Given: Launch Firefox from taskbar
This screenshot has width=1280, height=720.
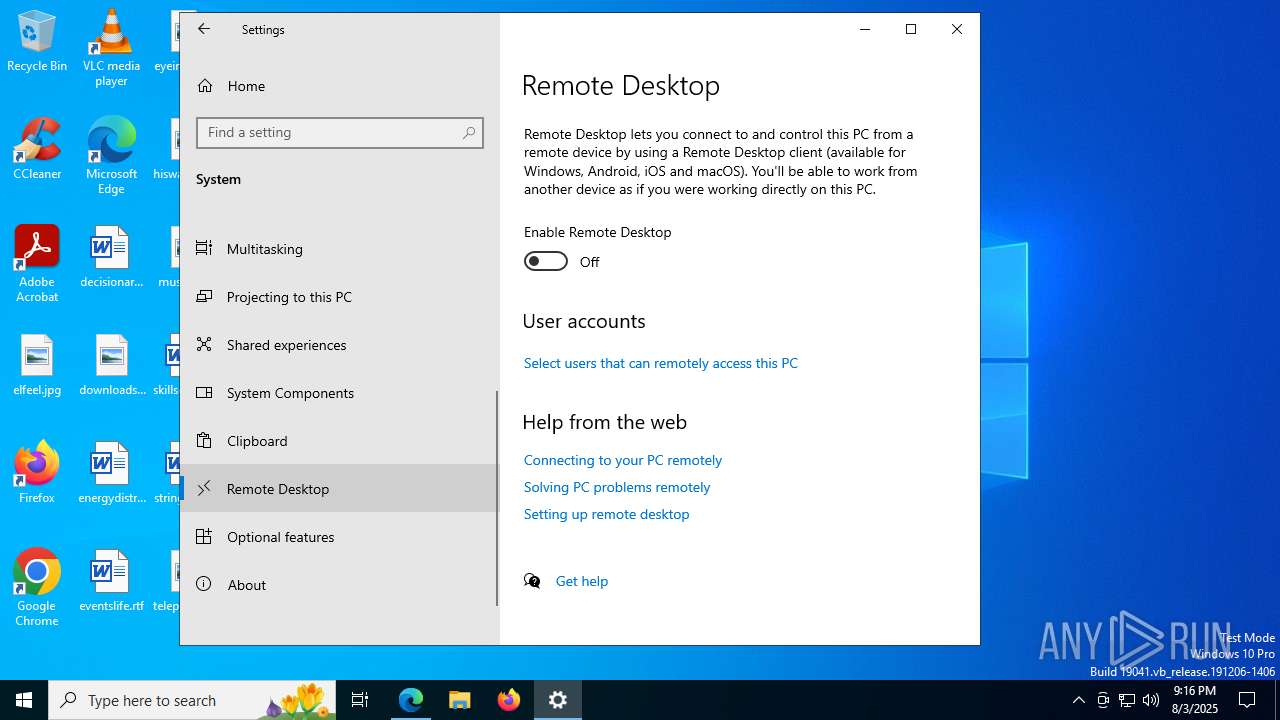Looking at the screenshot, I should (x=509, y=700).
